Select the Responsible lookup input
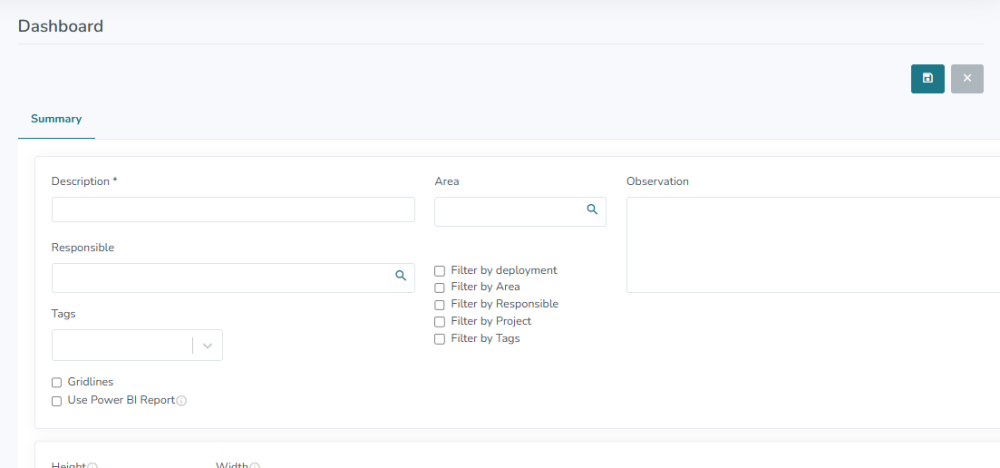This screenshot has height=468, width=1000. [220, 278]
